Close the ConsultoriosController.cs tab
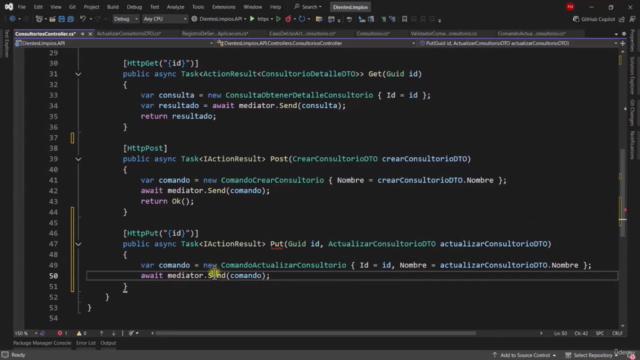Viewport: 640px width, 360px height. tap(90, 33)
